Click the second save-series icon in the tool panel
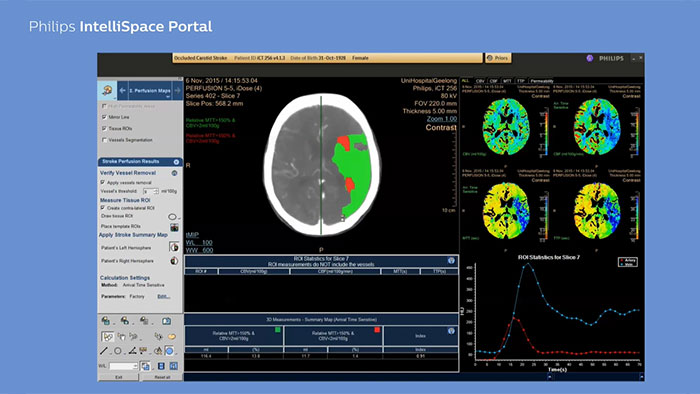The width and height of the screenshot is (700, 394). point(125,320)
